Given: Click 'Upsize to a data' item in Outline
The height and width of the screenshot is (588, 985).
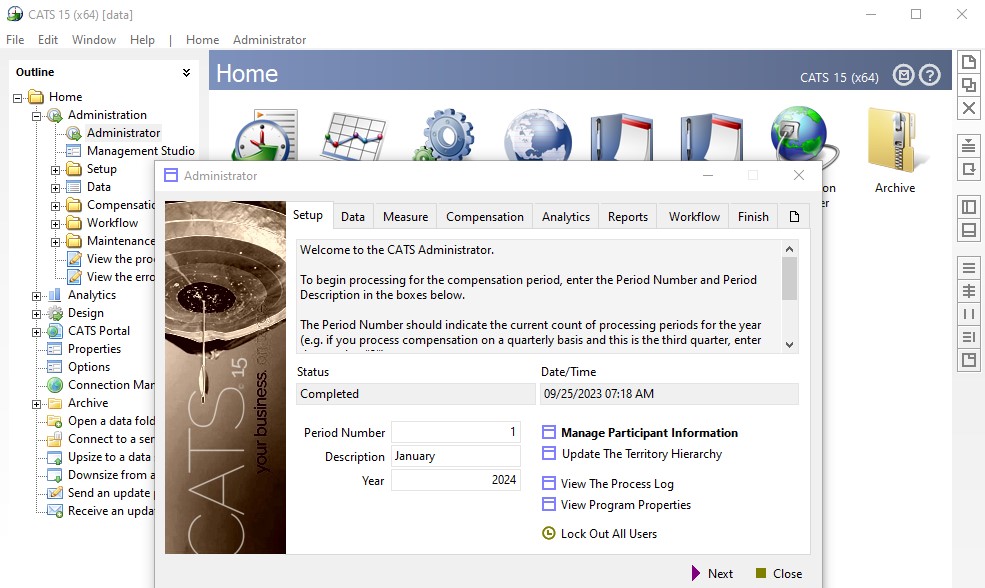Looking at the screenshot, I should point(101,457).
